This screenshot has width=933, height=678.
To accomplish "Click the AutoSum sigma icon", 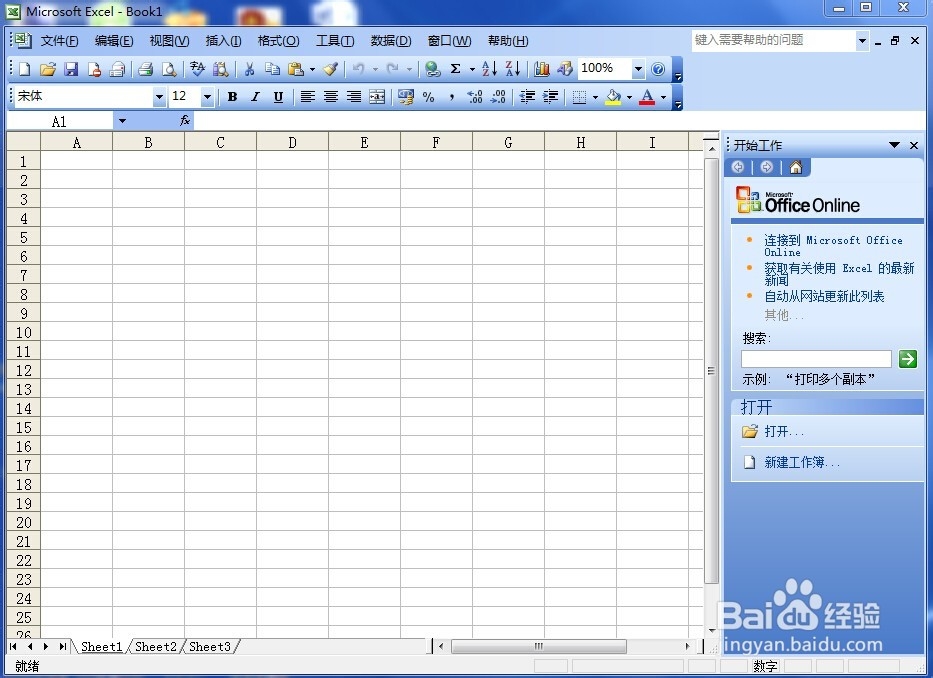I will coord(455,69).
